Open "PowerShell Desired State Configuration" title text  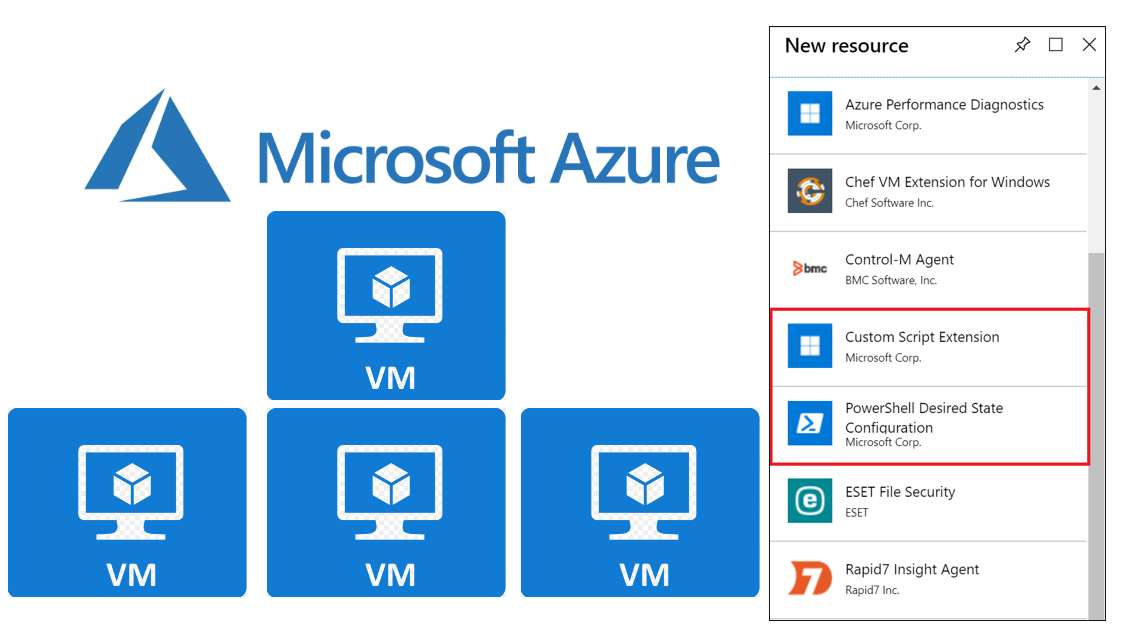coord(923,417)
